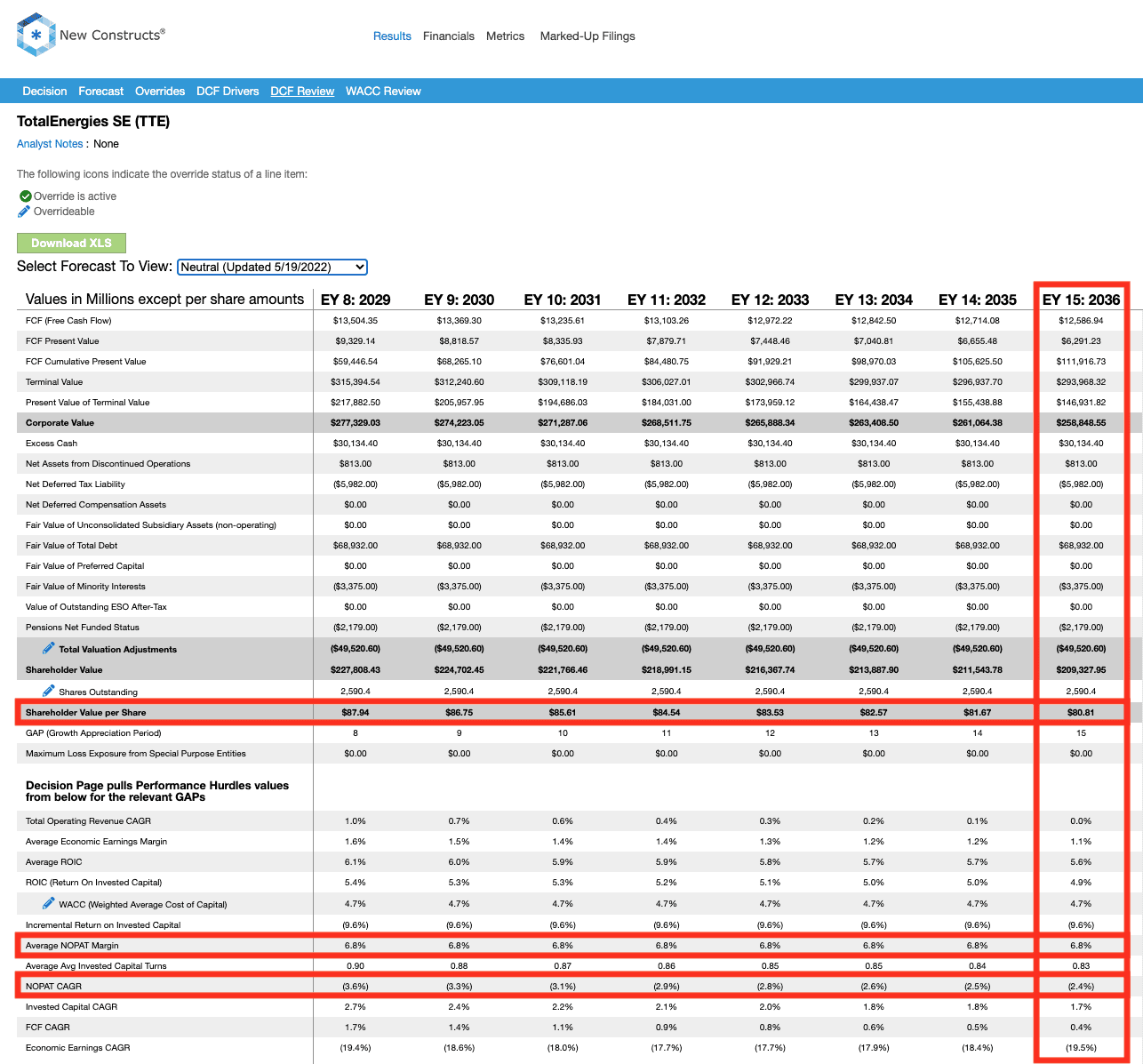1143x1064 pixels.
Task: Open the Results menu
Action: click(392, 36)
